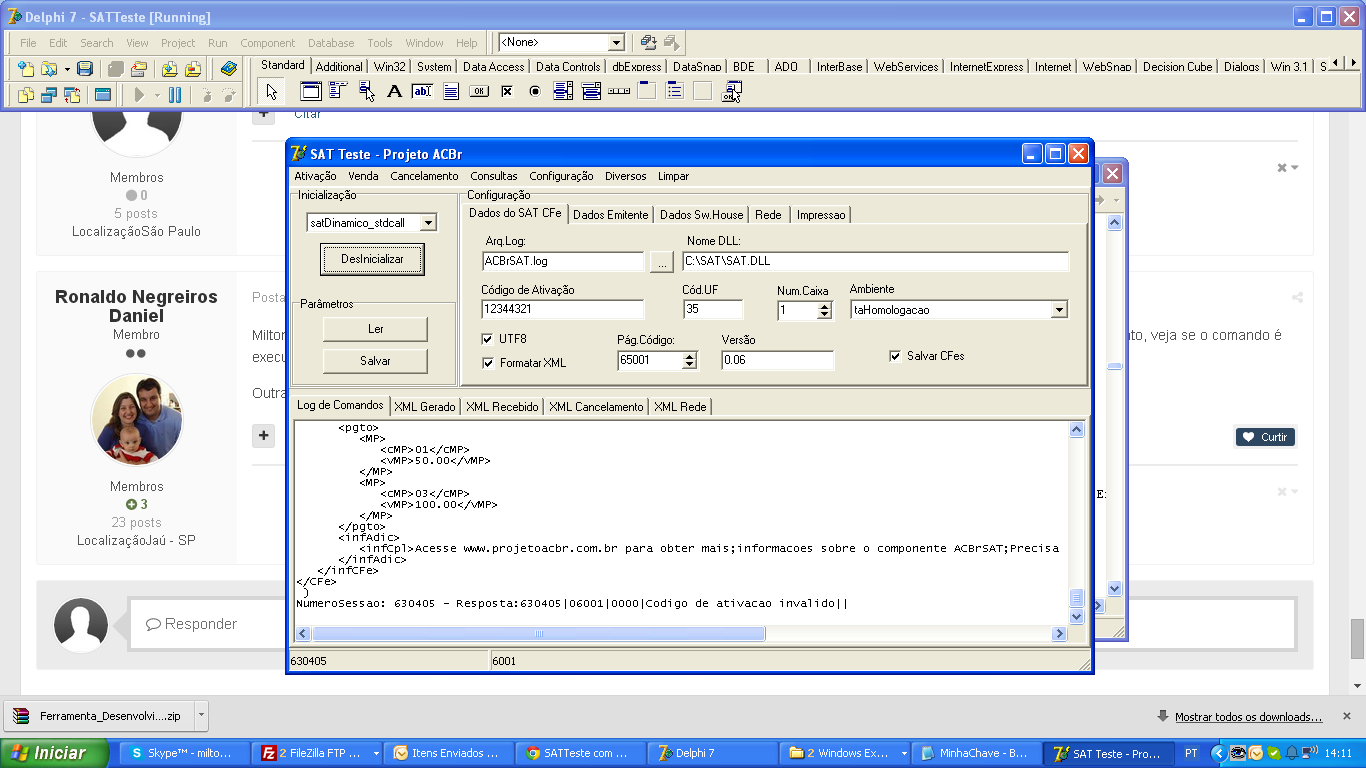Viewport: 1366px width, 768px height.
Task: Click DesInicializar button
Action: pyautogui.click(x=372, y=259)
